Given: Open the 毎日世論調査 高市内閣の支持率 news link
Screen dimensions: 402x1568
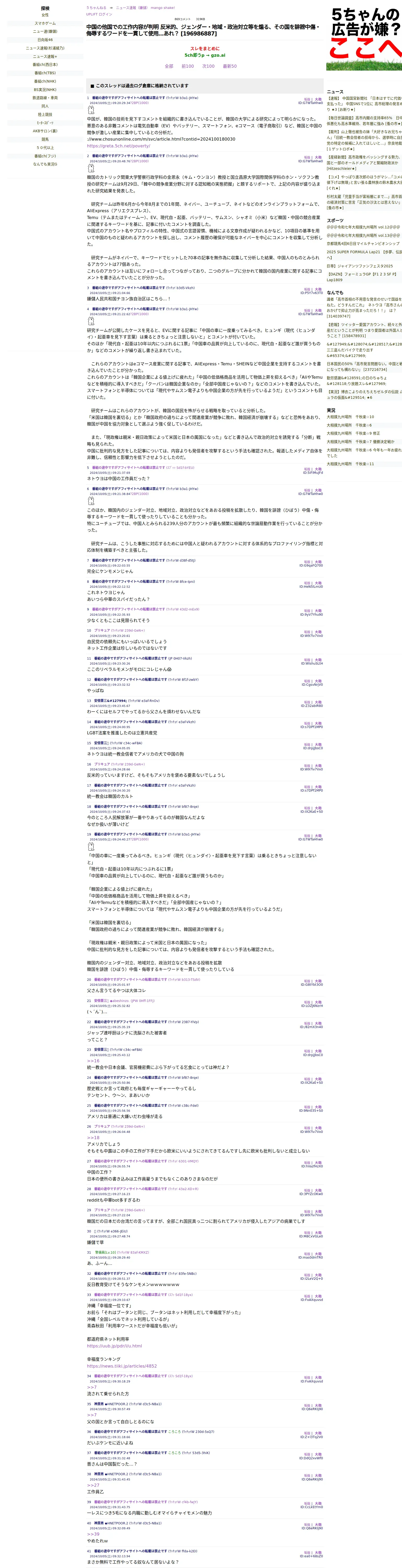Looking at the screenshot, I should click(364, 121).
